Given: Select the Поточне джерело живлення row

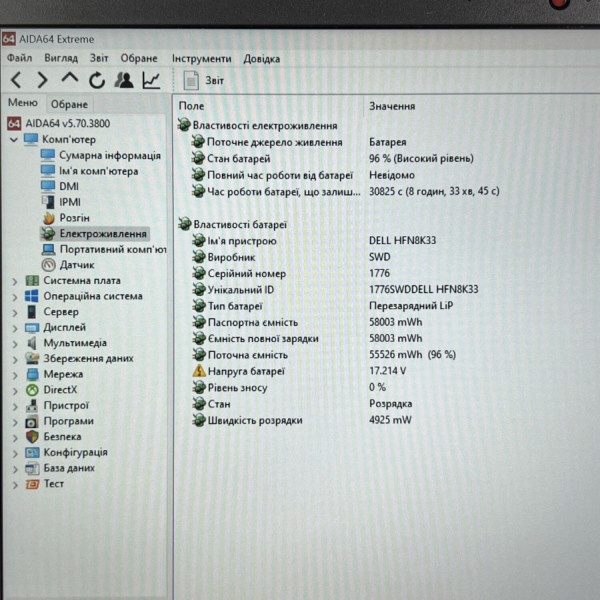Looking at the screenshot, I should point(299,142).
